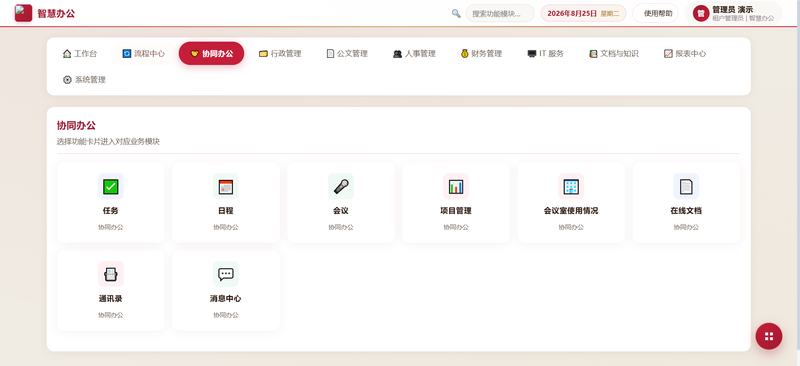Viewport: 800px width, 366px height.
Task: Open the 会议室使用情况 building icon
Action: pos(571,186)
